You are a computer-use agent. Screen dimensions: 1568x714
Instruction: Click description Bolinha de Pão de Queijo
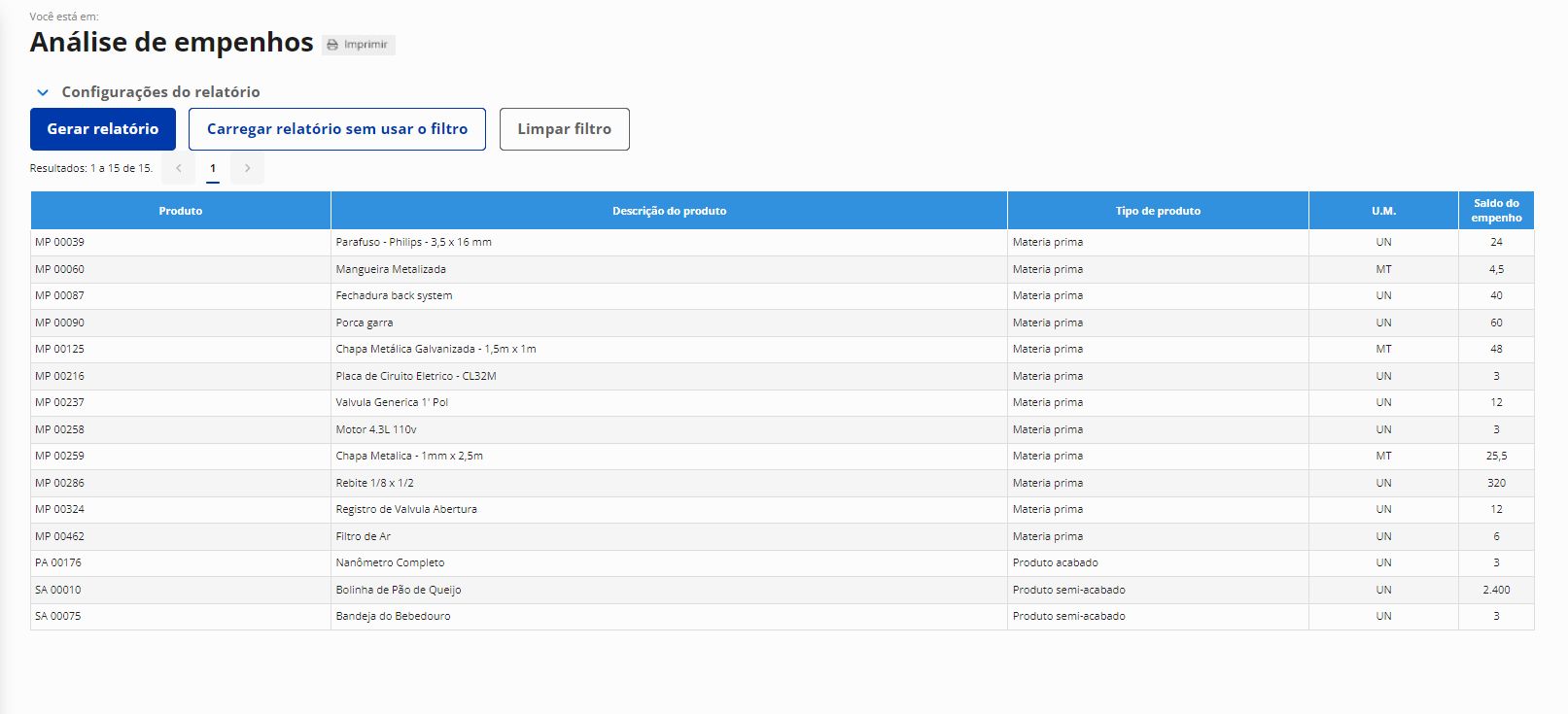[x=399, y=590]
